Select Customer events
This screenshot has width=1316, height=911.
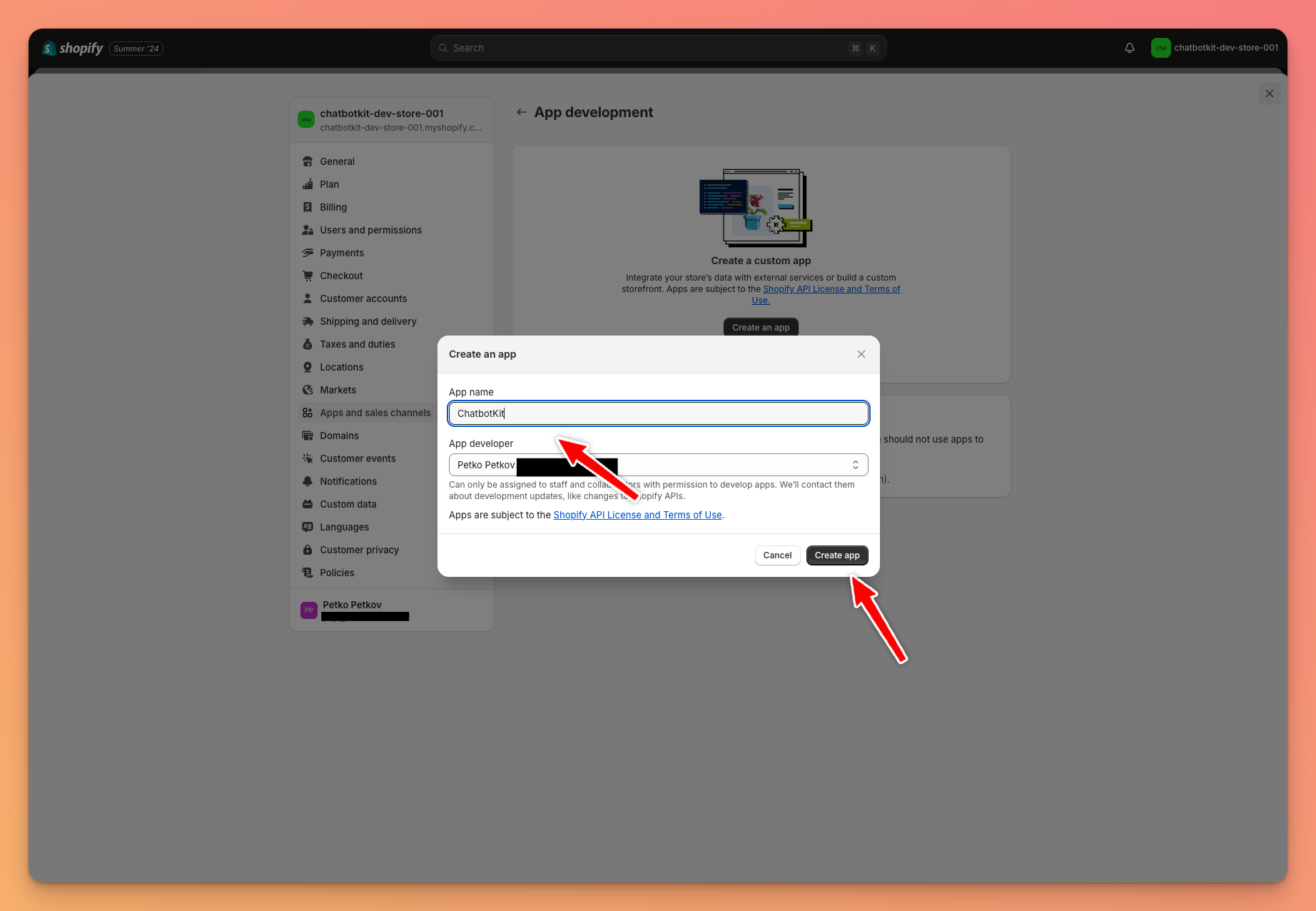(x=368, y=458)
